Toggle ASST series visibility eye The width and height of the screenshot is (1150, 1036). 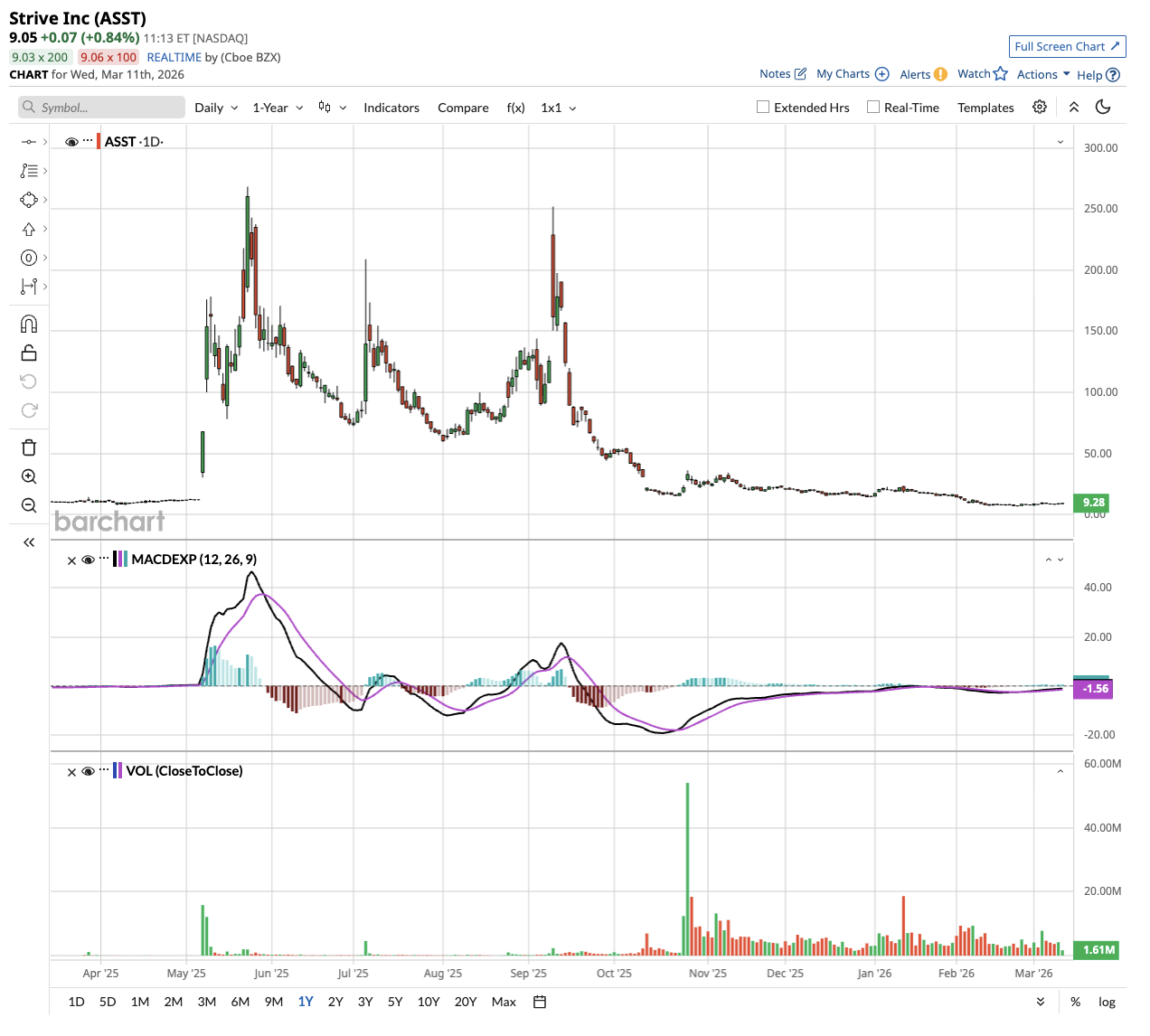click(71, 142)
